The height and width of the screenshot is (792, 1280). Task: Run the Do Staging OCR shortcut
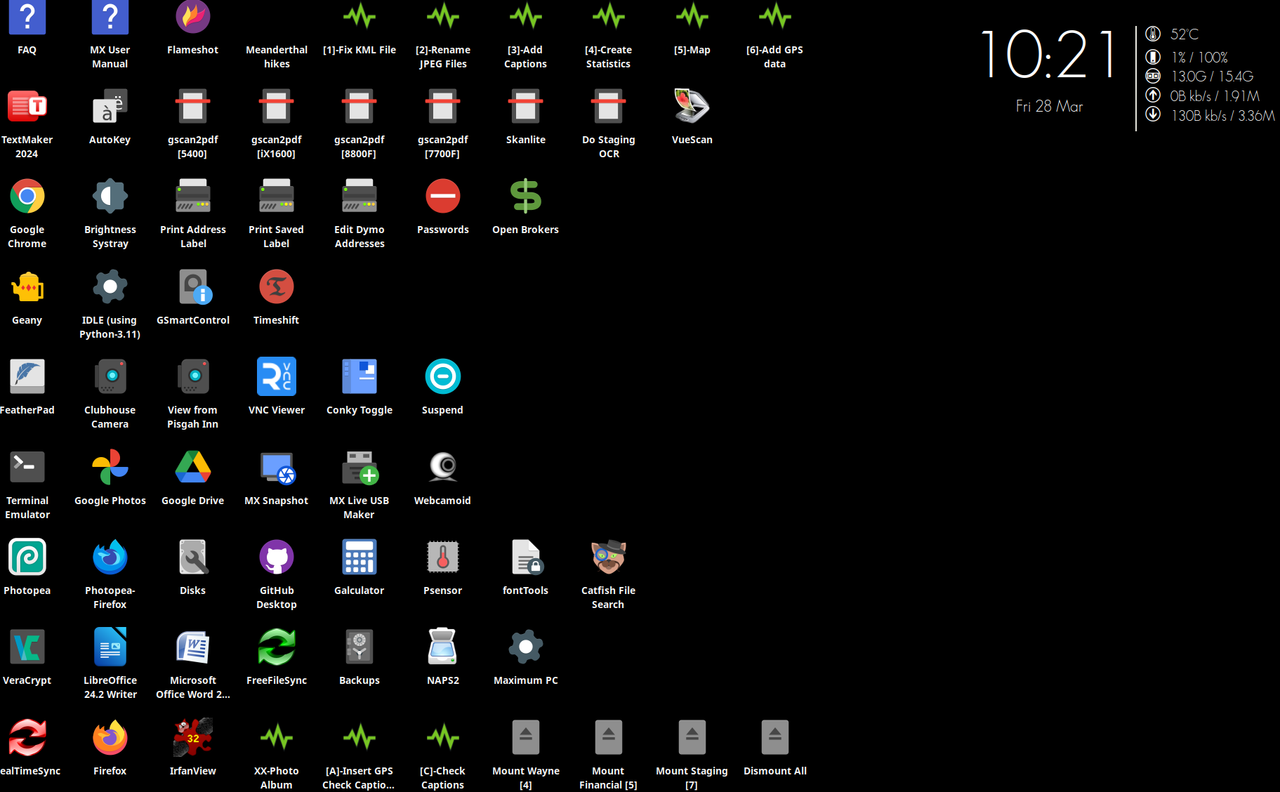608,107
